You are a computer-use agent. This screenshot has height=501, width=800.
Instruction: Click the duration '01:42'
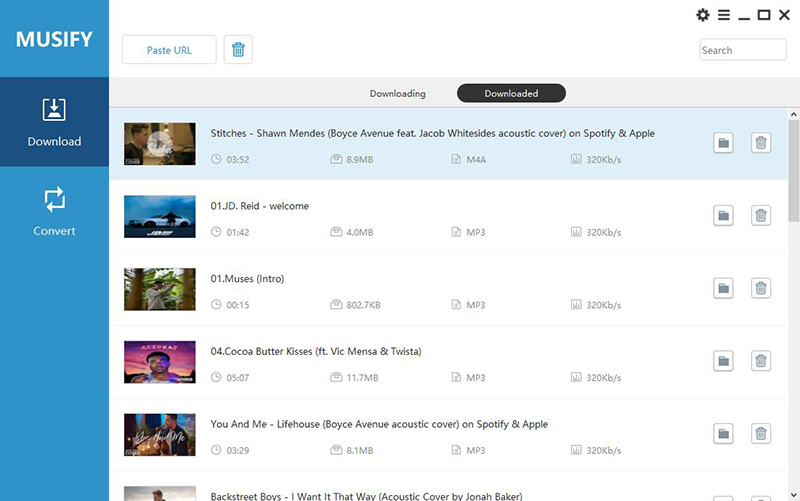click(238, 232)
